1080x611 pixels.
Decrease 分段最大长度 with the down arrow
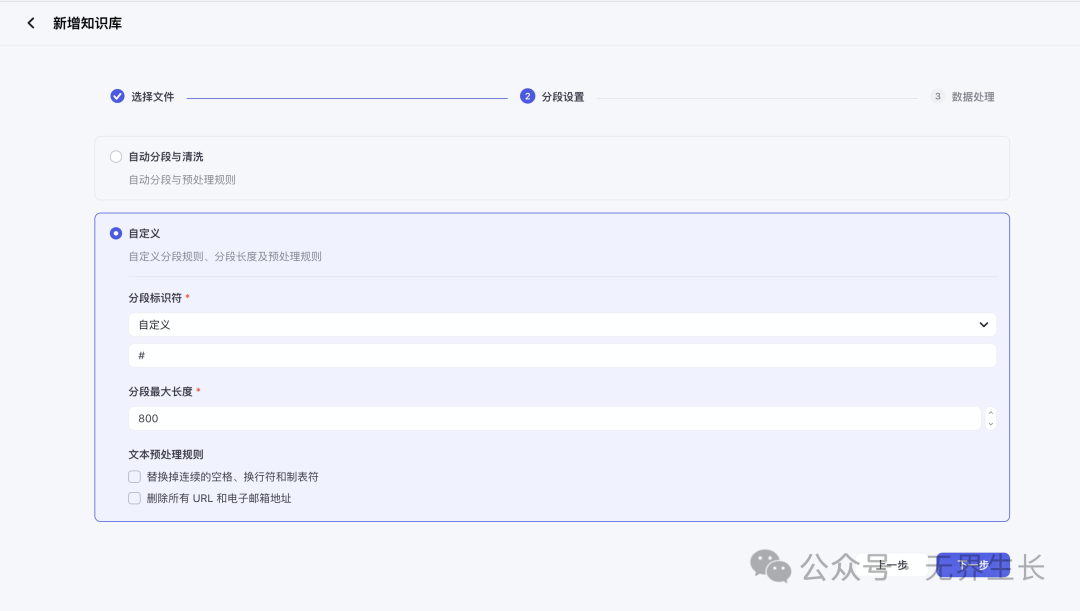coord(990,424)
